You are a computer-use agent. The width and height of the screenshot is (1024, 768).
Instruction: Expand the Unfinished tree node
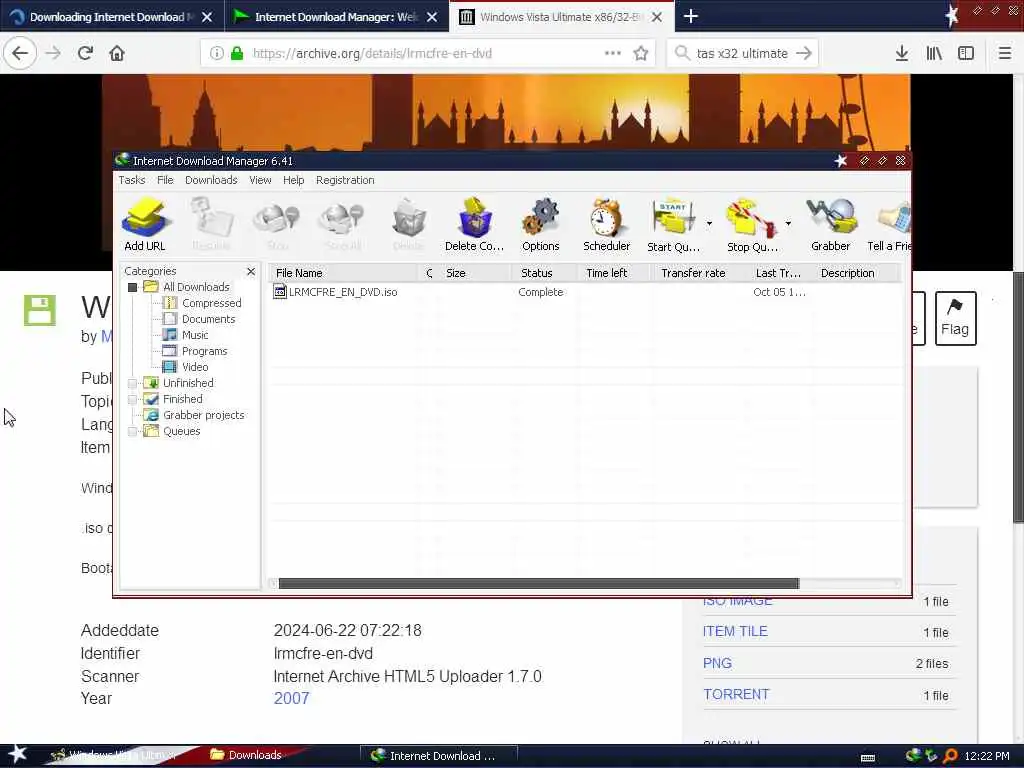click(133, 383)
